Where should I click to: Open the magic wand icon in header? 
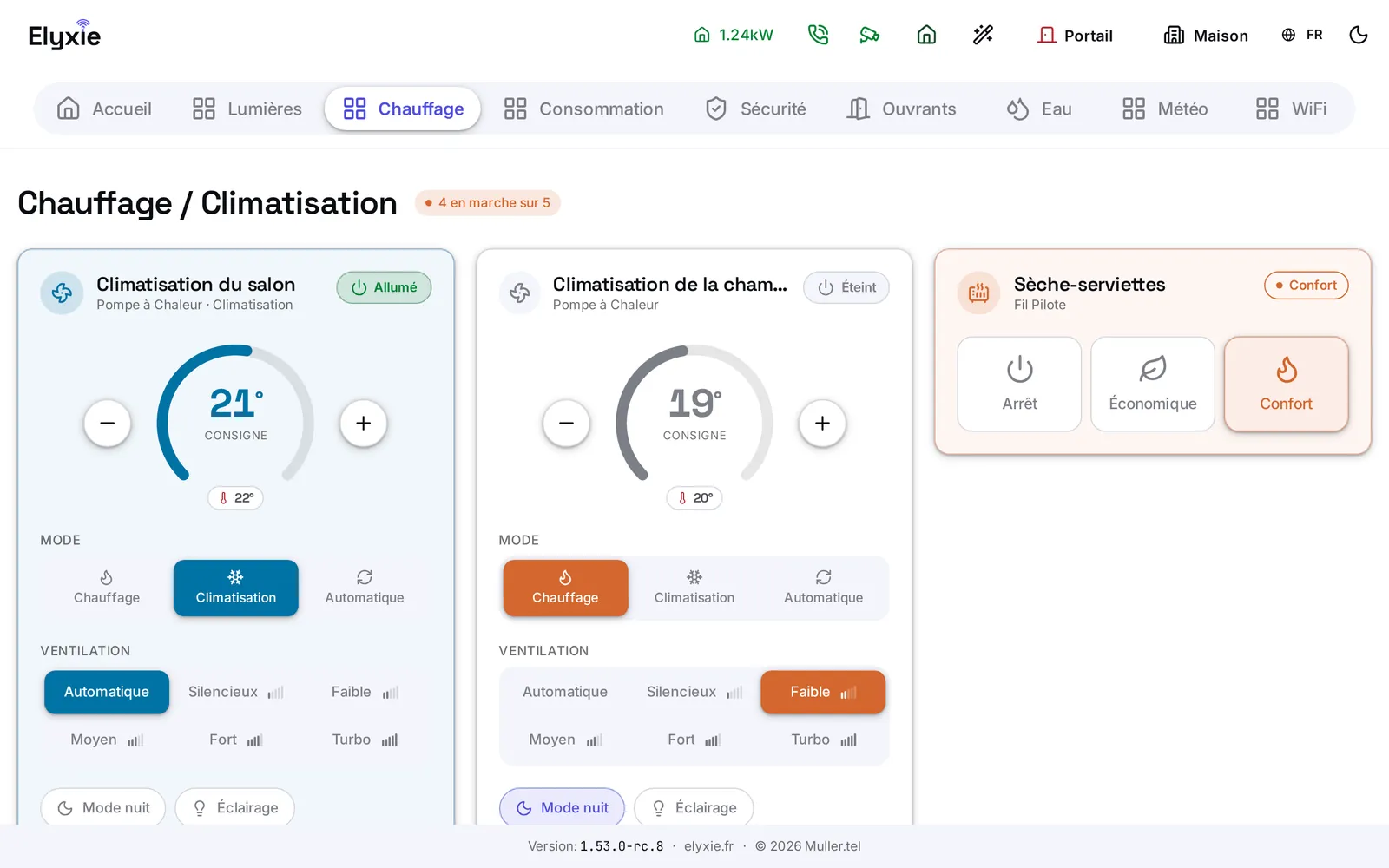pos(983,35)
